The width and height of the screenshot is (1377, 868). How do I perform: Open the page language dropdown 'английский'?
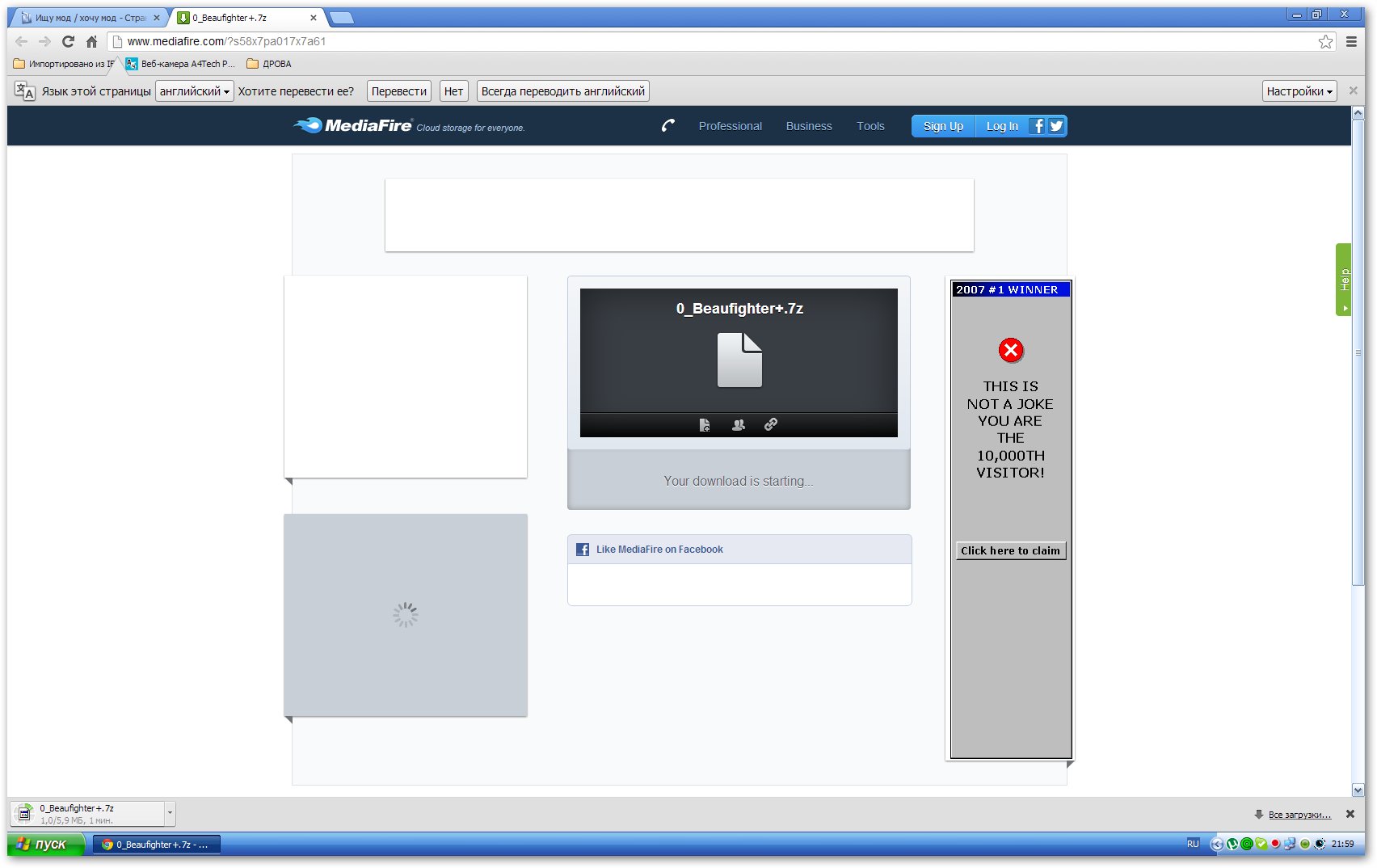pos(195,91)
